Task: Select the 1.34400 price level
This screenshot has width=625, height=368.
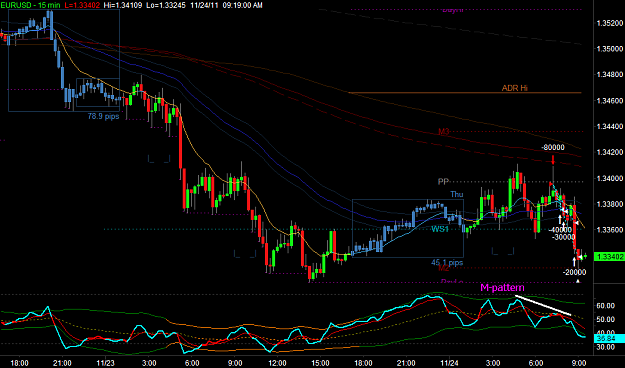Action: pyautogui.click(x=610, y=126)
